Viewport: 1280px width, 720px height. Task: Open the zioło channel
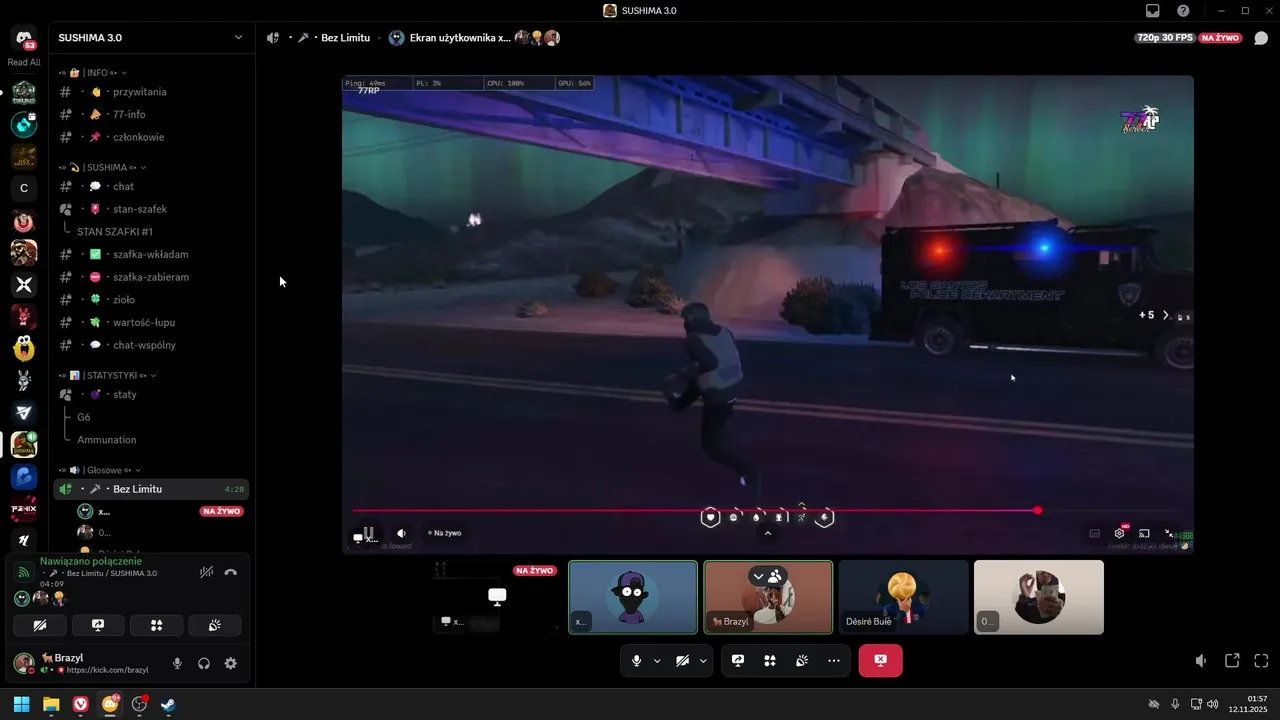click(151, 299)
